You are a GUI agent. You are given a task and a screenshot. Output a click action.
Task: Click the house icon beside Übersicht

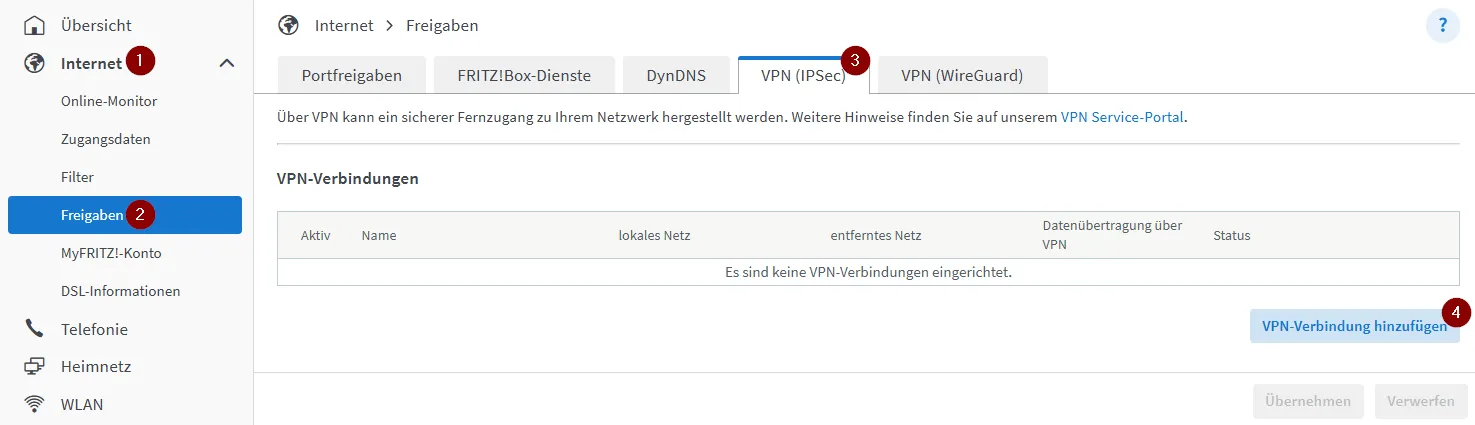click(x=35, y=25)
